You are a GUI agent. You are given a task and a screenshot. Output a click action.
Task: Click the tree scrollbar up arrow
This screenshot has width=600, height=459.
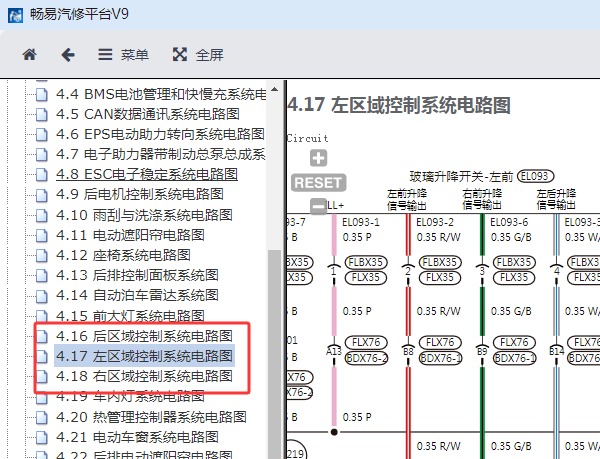click(274, 90)
